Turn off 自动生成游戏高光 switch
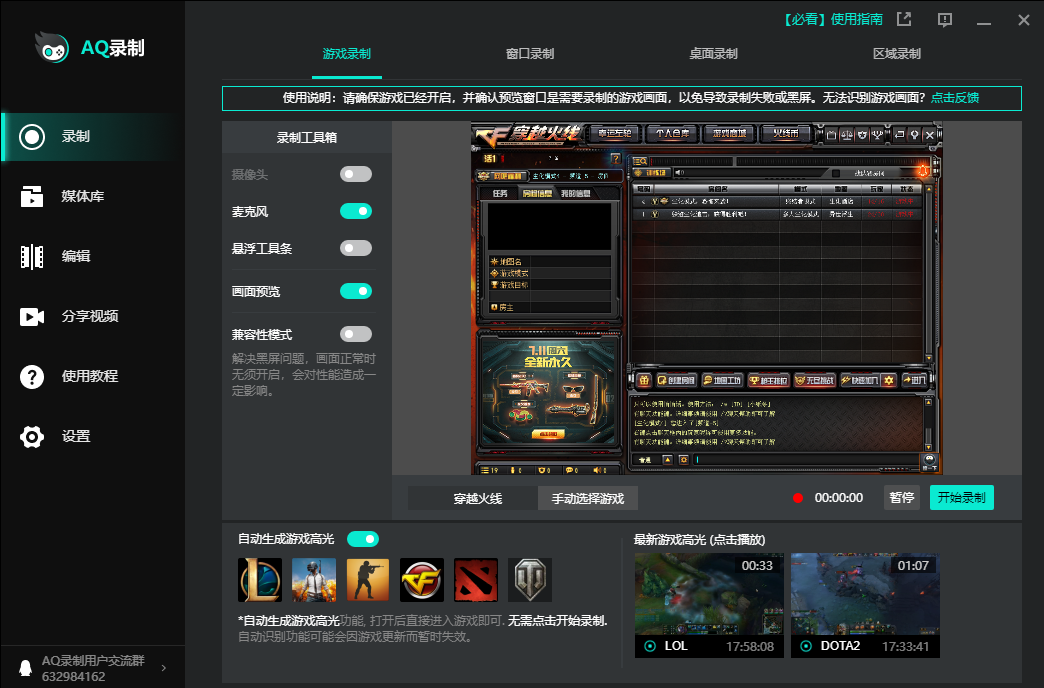 click(363, 539)
